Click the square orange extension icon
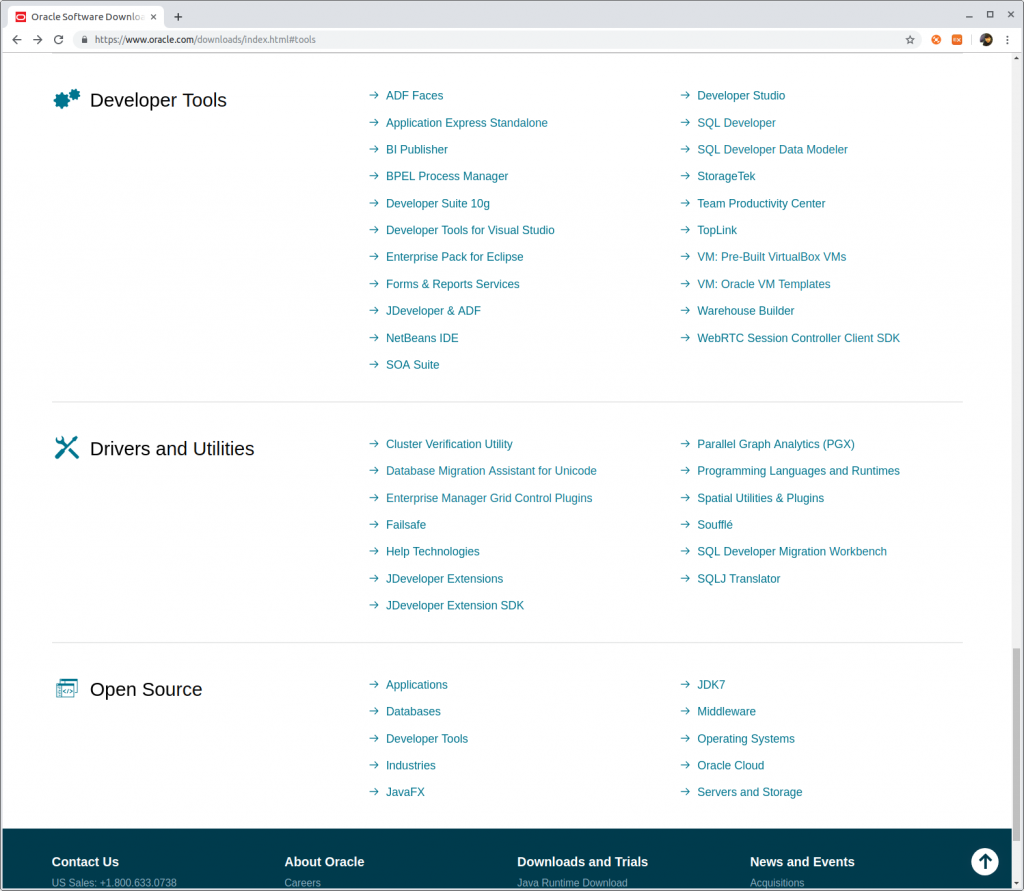Screen dimensions: 1024x891 (957, 40)
